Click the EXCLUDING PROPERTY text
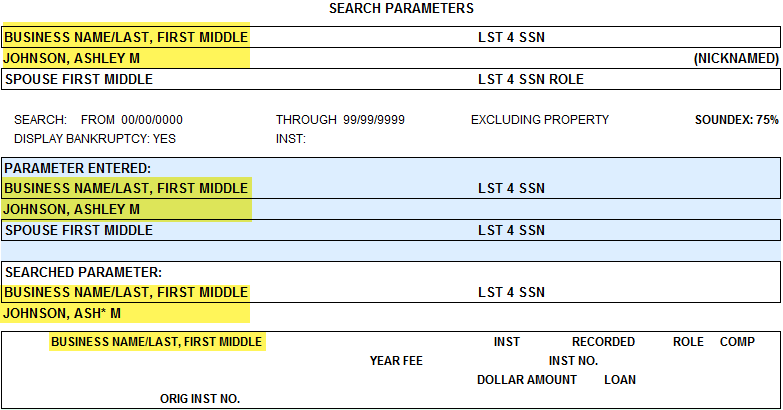 pos(540,120)
